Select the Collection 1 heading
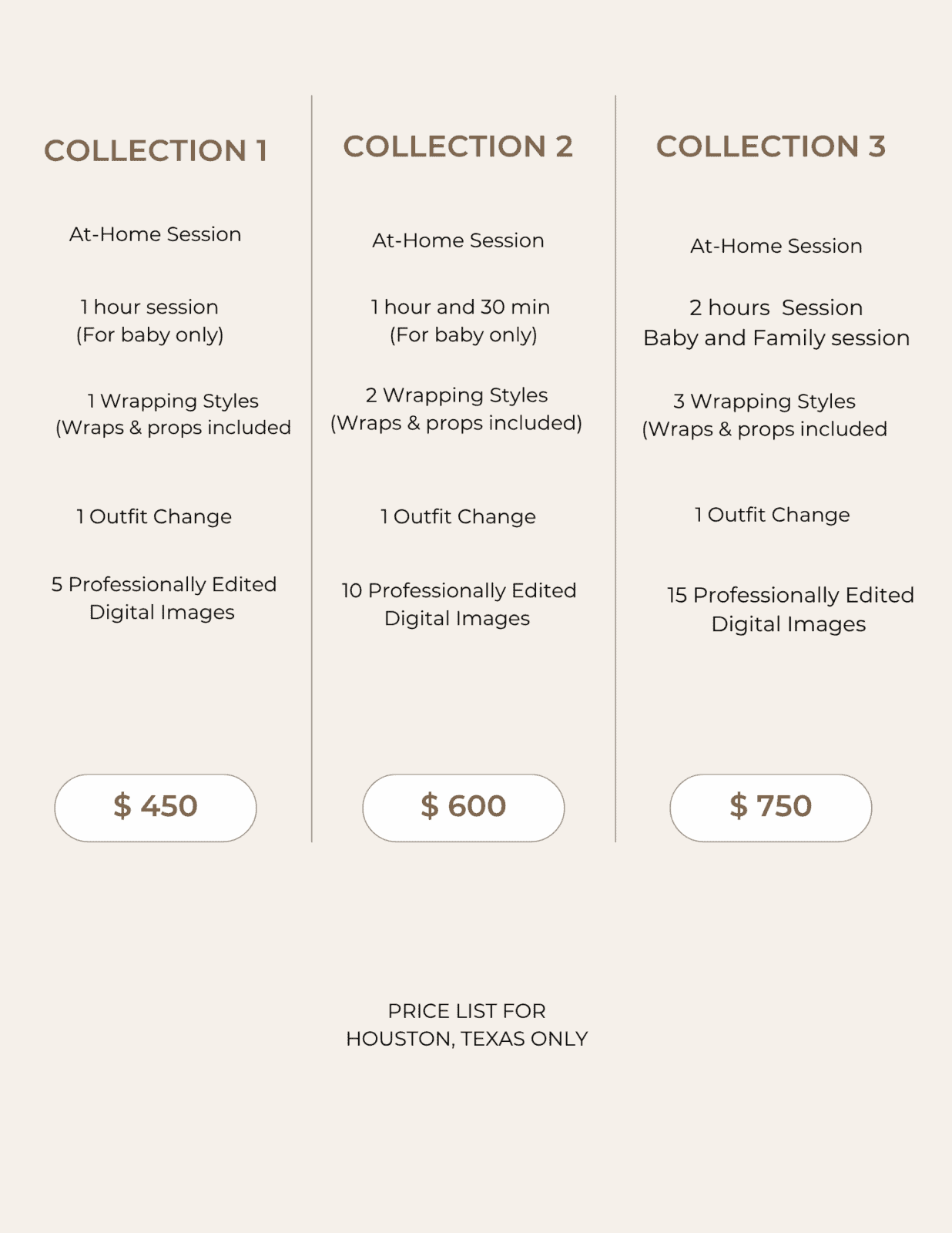Image resolution: width=952 pixels, height=1233 pixels. pyautogui.click(x=156, y=150)
